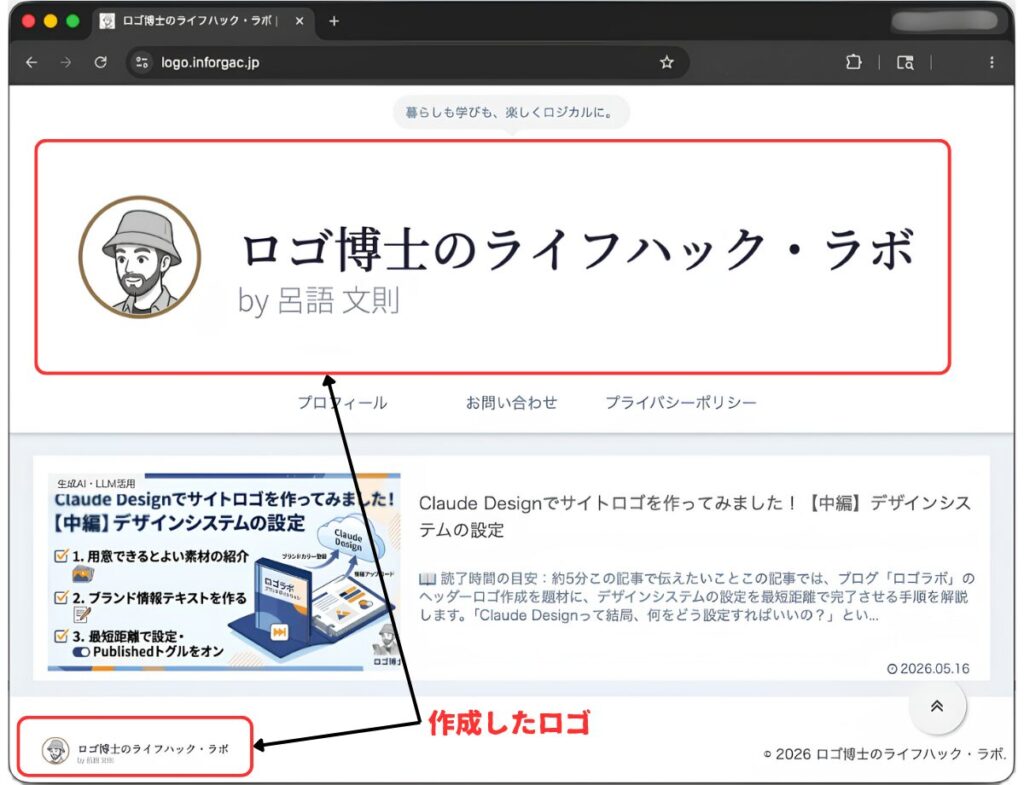
Task: Bookmark this page with the star icon
Action: coord(666,62)
